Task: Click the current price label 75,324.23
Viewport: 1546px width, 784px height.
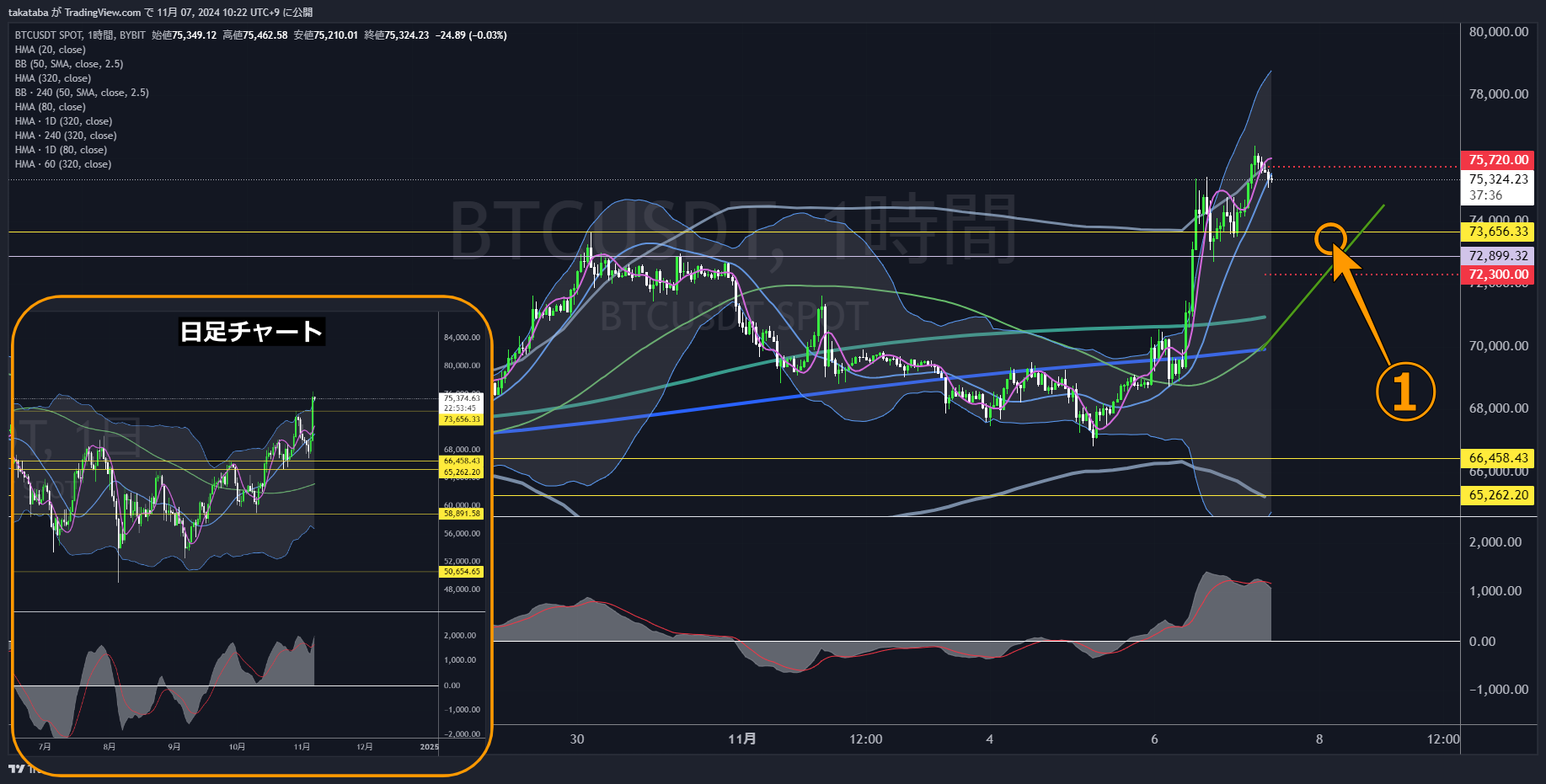Action: (1497, 179)
